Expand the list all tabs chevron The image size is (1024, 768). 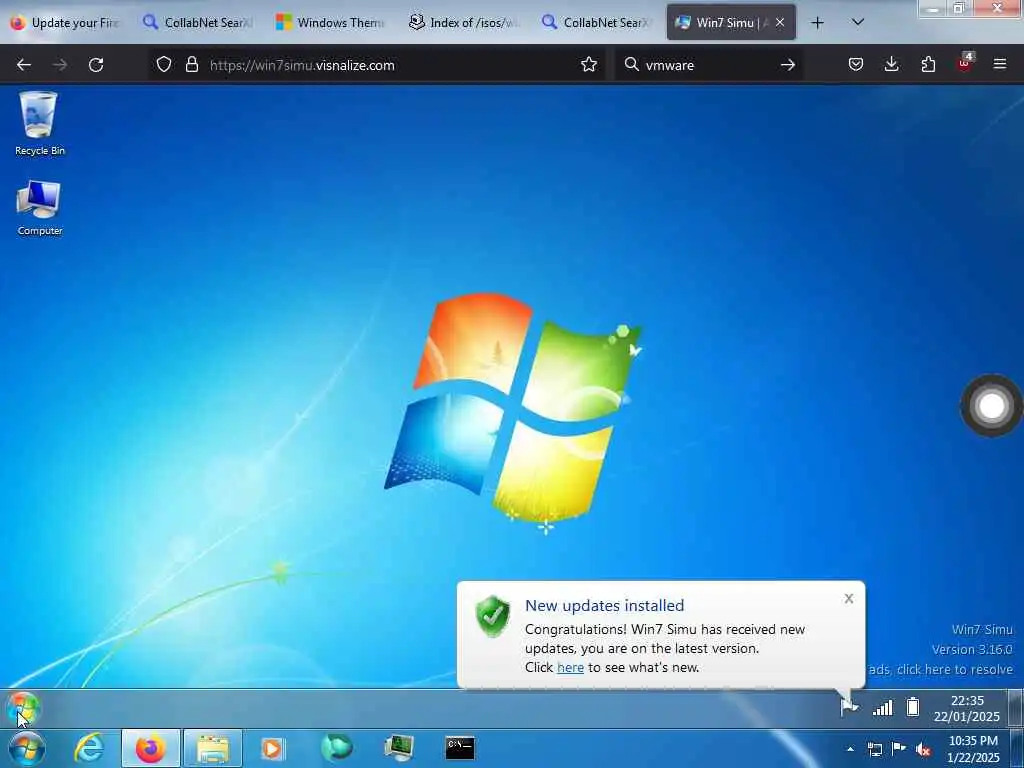[x=858, y=22]
